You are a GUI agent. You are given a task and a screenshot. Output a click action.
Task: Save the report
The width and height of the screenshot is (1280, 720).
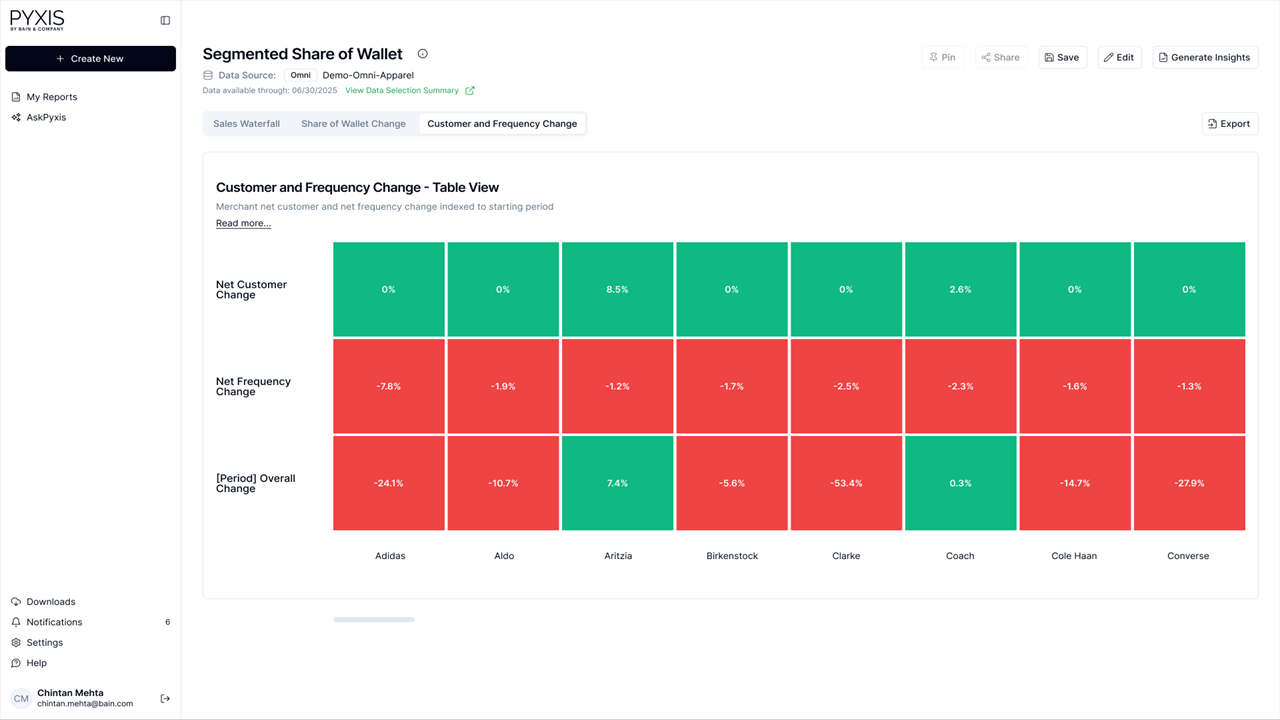tap(1062, 57)
